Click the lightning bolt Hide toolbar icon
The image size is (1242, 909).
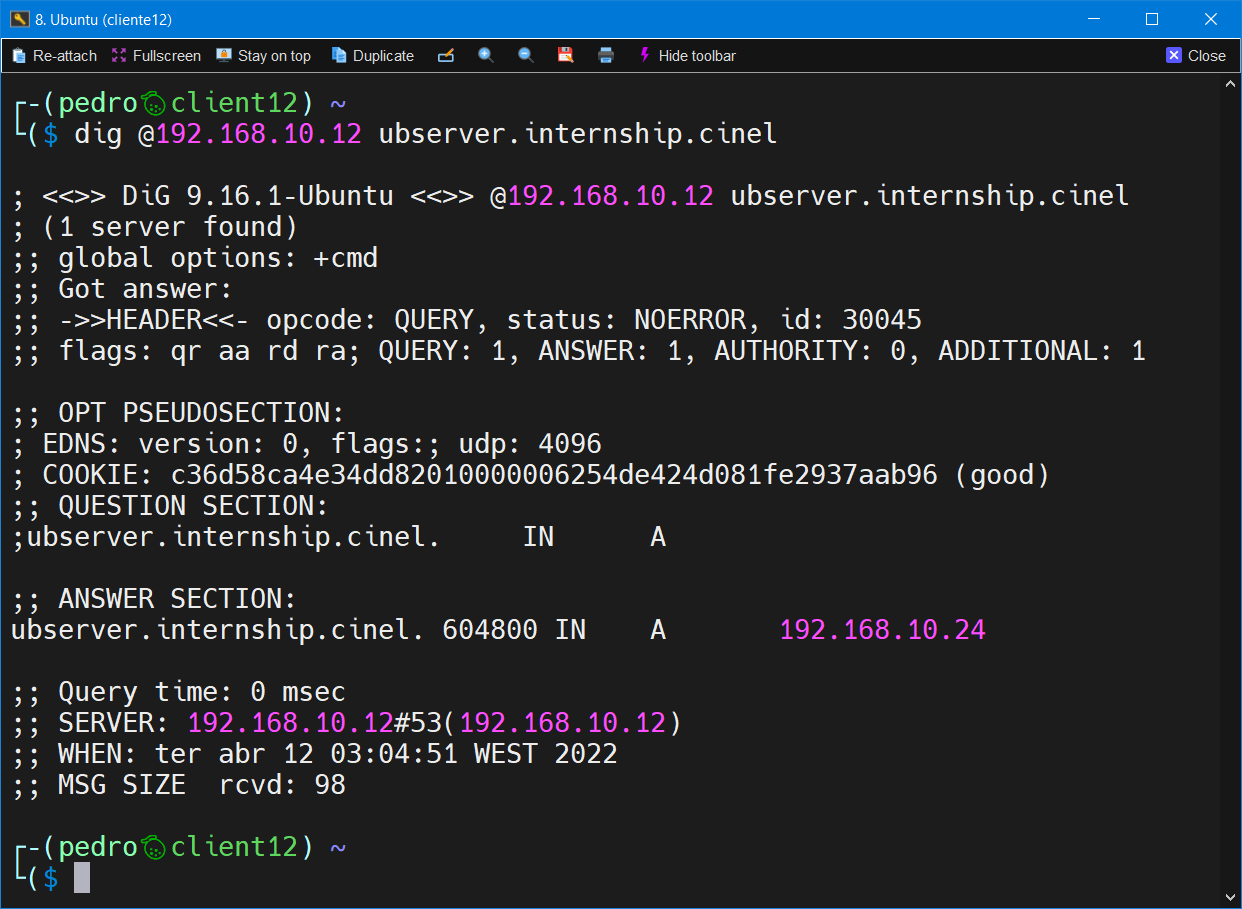(645, 56)
